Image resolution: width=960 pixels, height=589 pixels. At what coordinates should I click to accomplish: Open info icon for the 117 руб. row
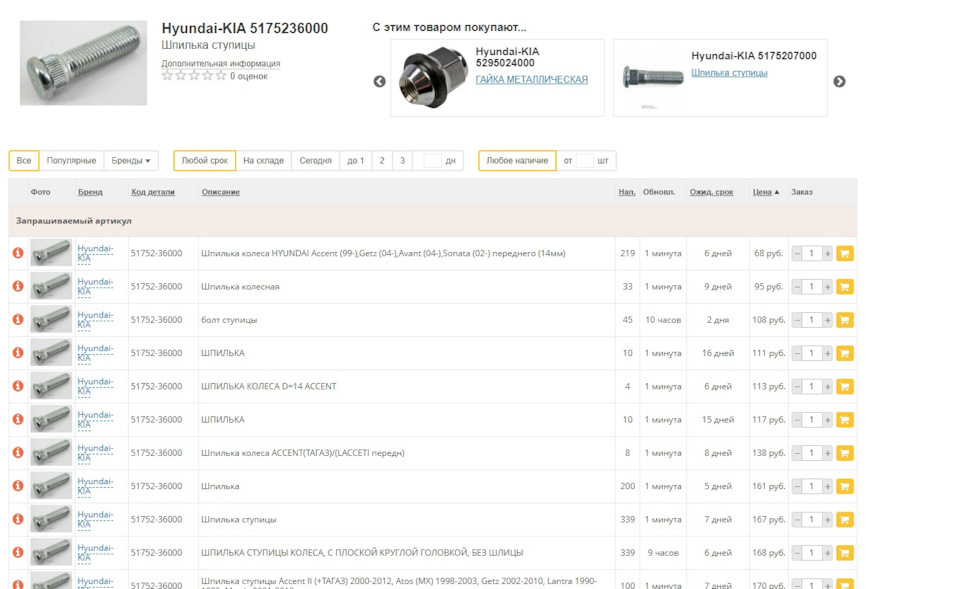pos(18,419)
